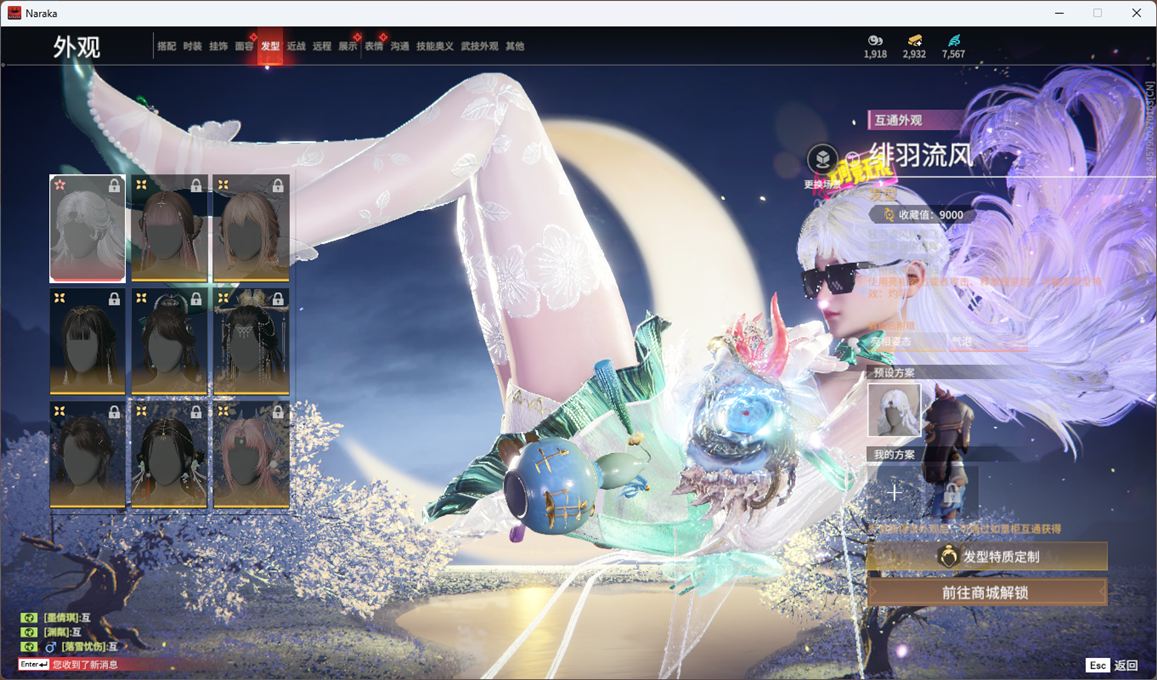The image size is (1157, 680).
Task: Click the 更换场景 cube scene icon
Action: tap(823, 159)
